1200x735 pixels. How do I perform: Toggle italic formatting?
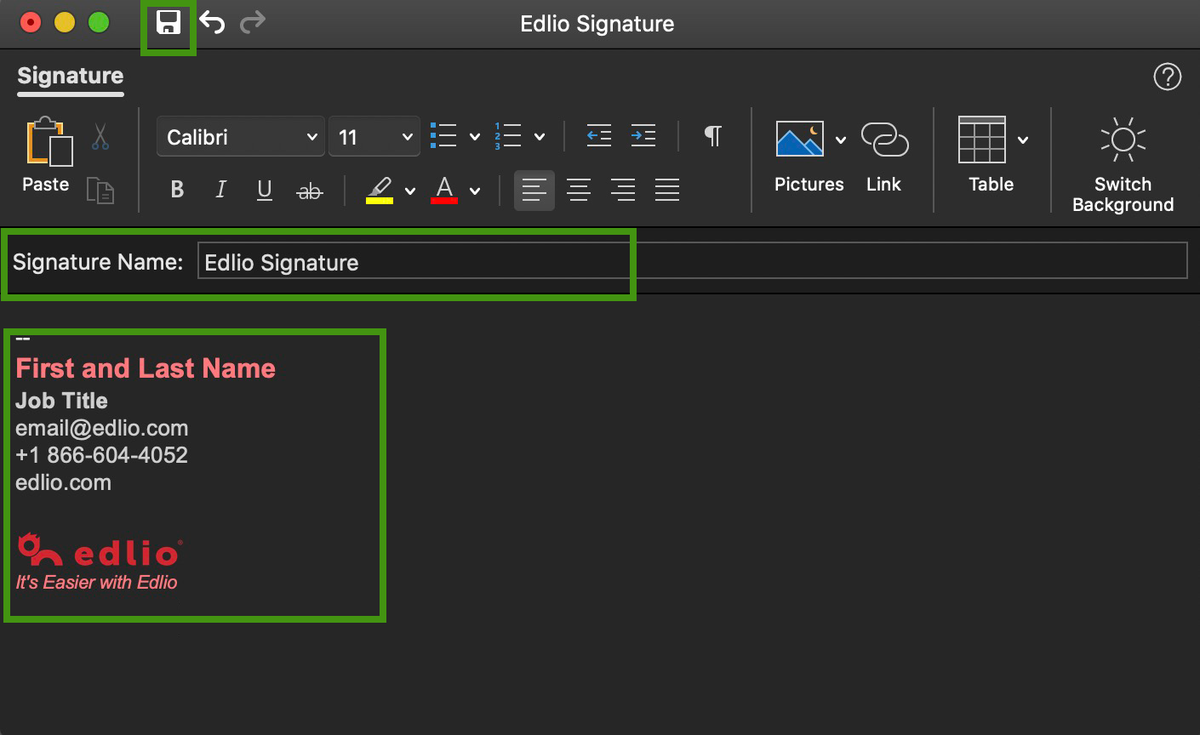[x=221, y=190]
